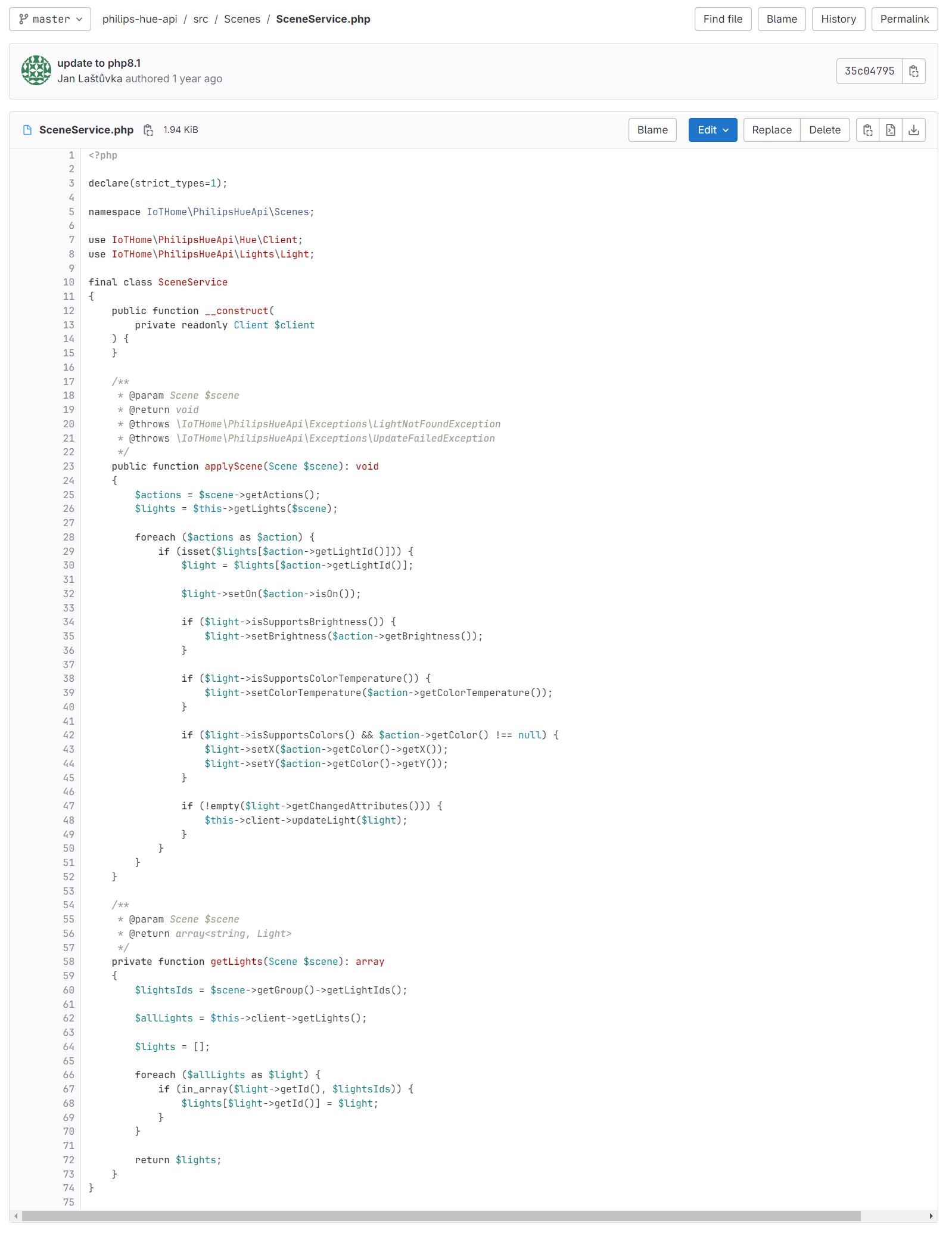This screenshot has width=952, height=1236.
Task: Click 'return $lights;' statement
Action: tap(178, 1160)
